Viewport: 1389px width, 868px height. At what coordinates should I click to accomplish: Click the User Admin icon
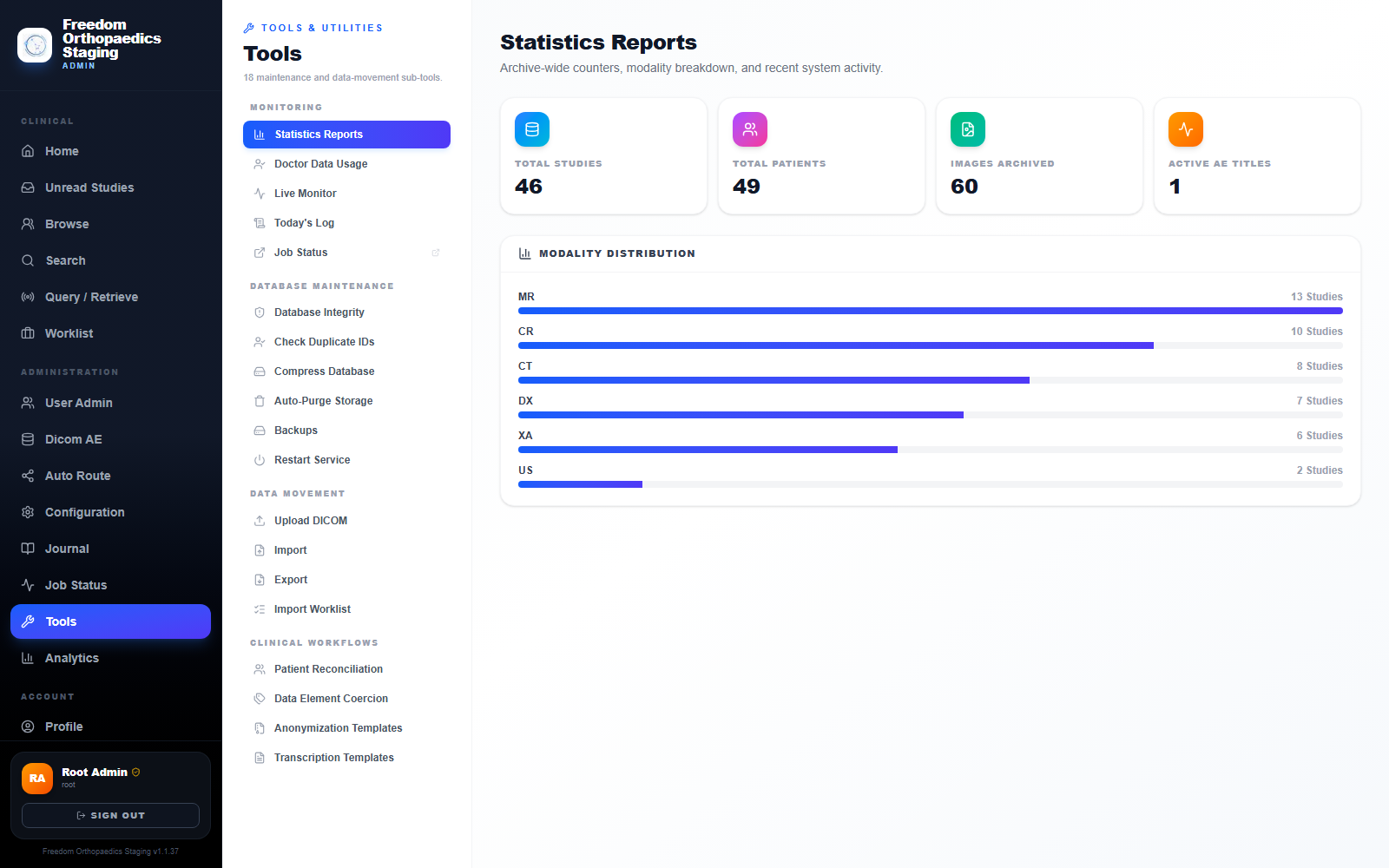[28, 403]
